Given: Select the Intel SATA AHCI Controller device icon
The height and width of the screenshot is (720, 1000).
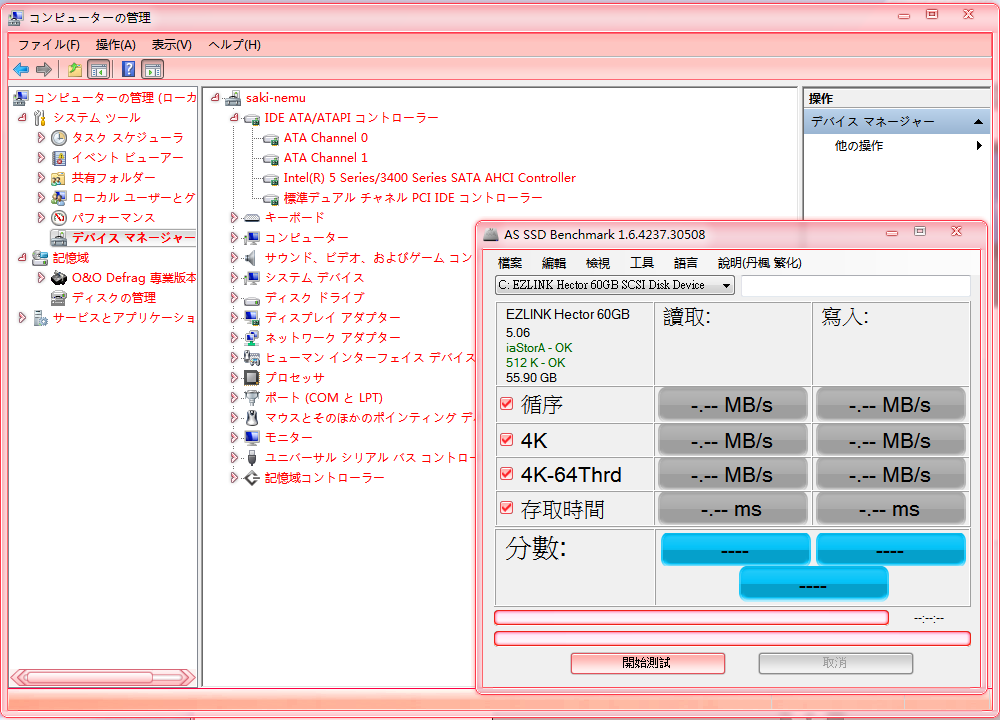Looking at the screenshot, I should pyautogui.click(x=270, y=178).
